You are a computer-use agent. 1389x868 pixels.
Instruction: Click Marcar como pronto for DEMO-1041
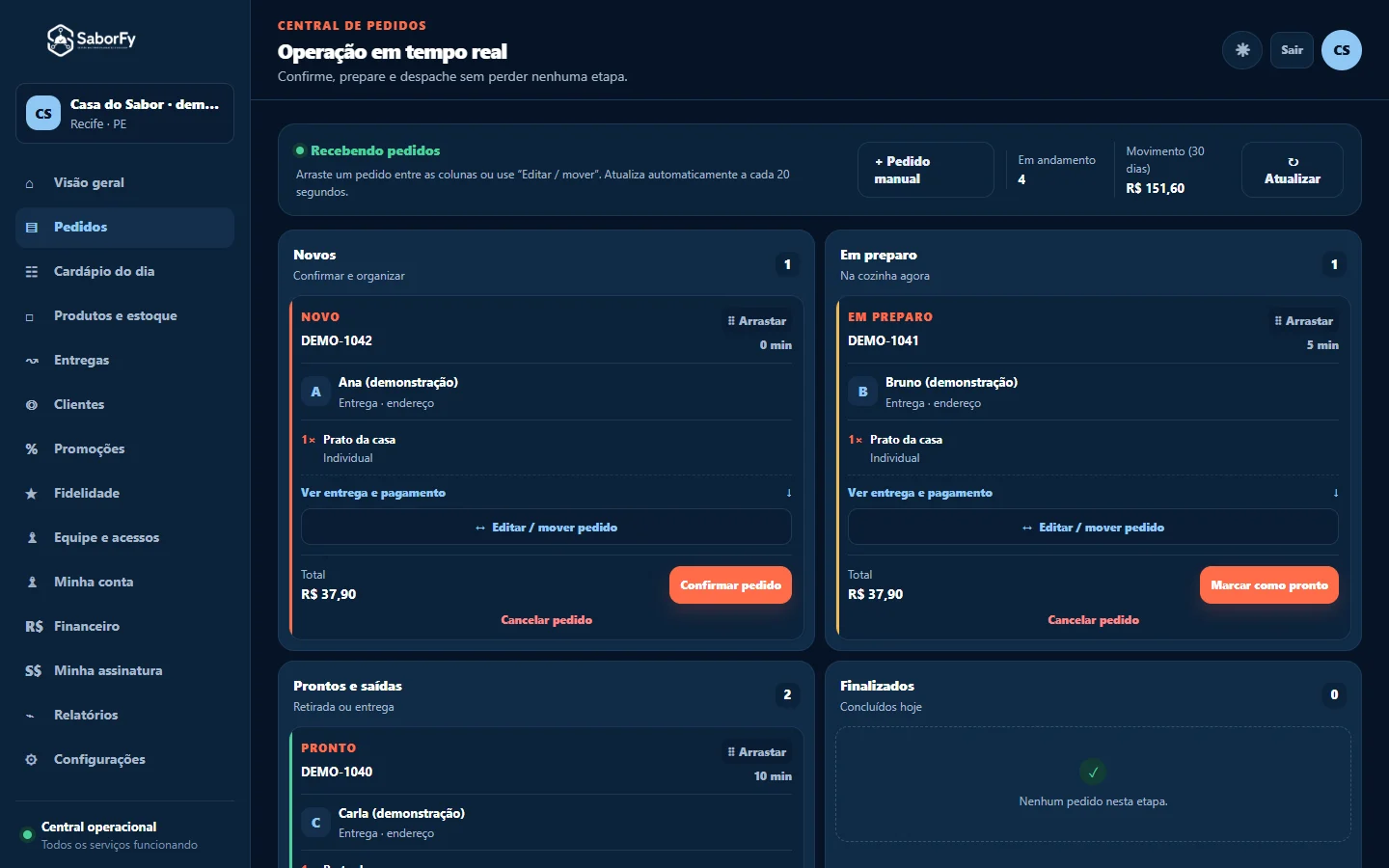[1268, 585]
